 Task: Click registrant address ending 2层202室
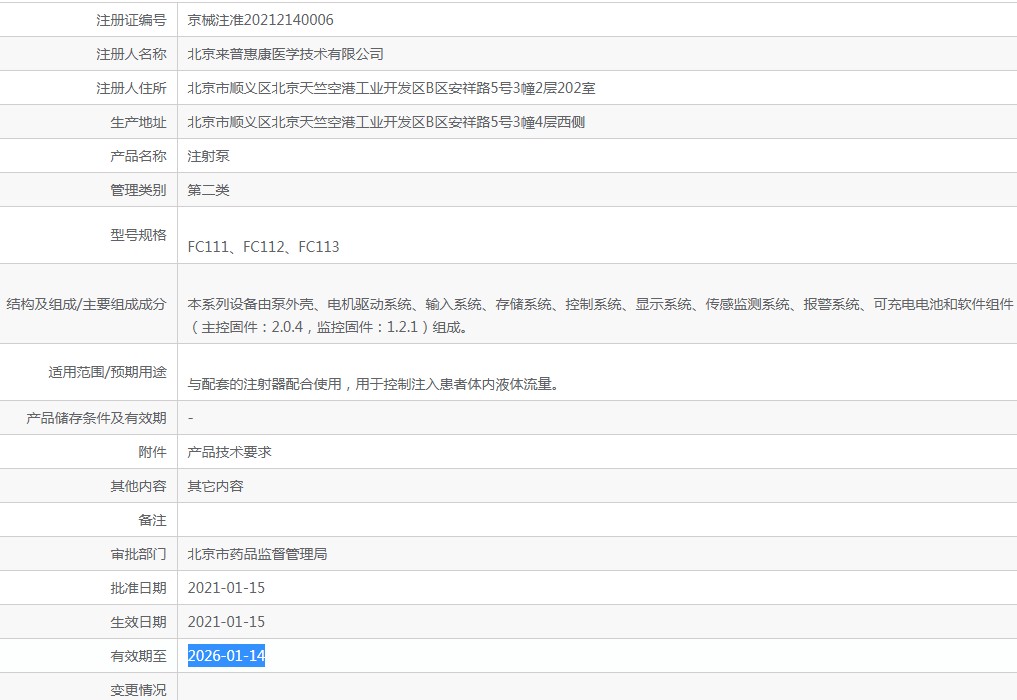[x=391, y=88]
